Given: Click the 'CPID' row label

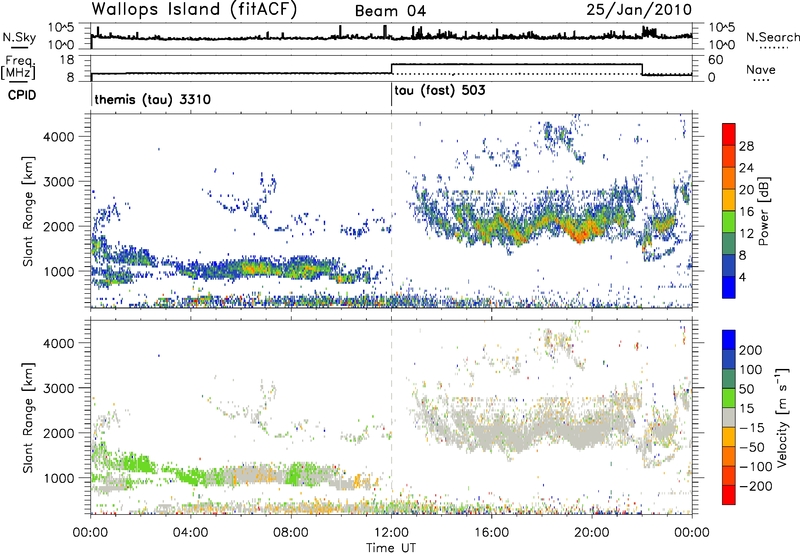Looking at the screenshot, I should click(x=22, y=95).
